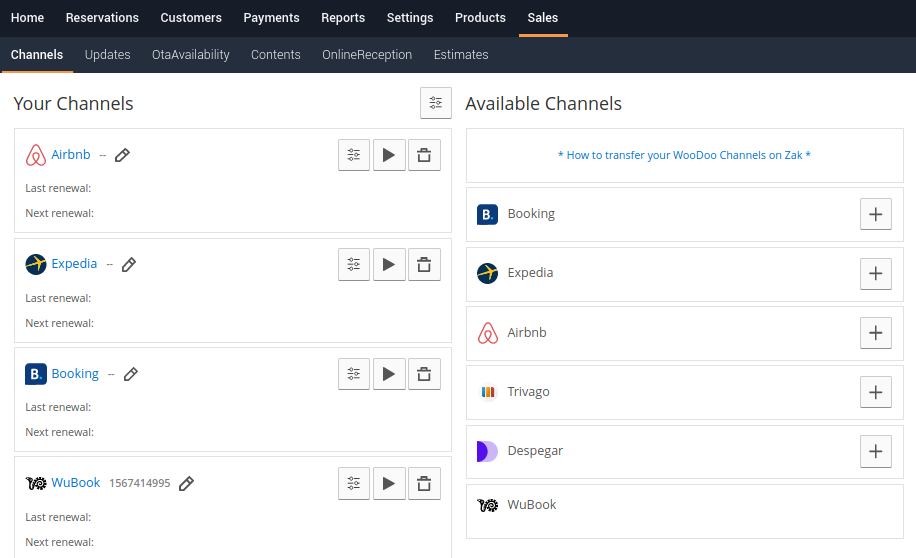Open the Expedia channel name link
Screen dimensions: 916x558
tap(74, 264)
